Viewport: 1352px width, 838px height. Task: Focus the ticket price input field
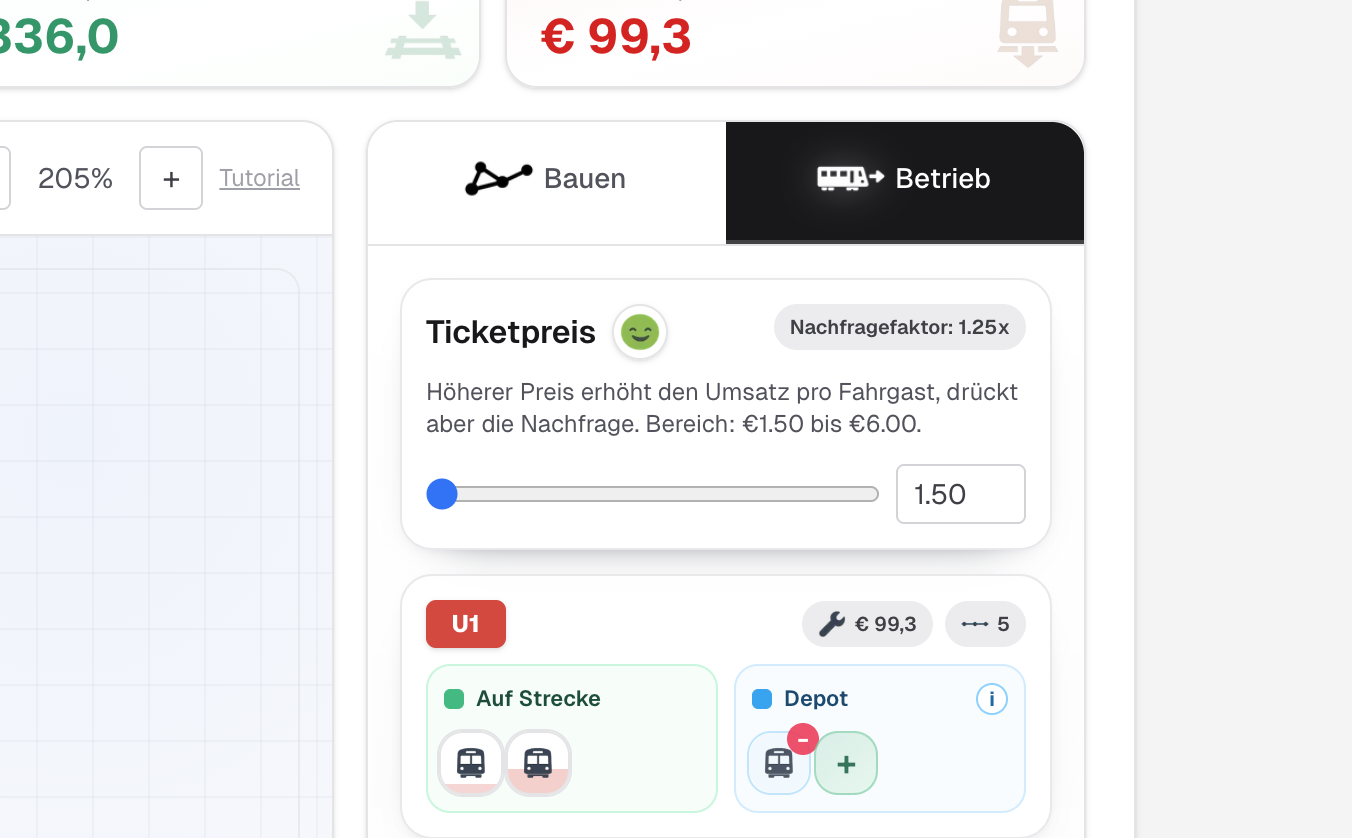[960, 494]
